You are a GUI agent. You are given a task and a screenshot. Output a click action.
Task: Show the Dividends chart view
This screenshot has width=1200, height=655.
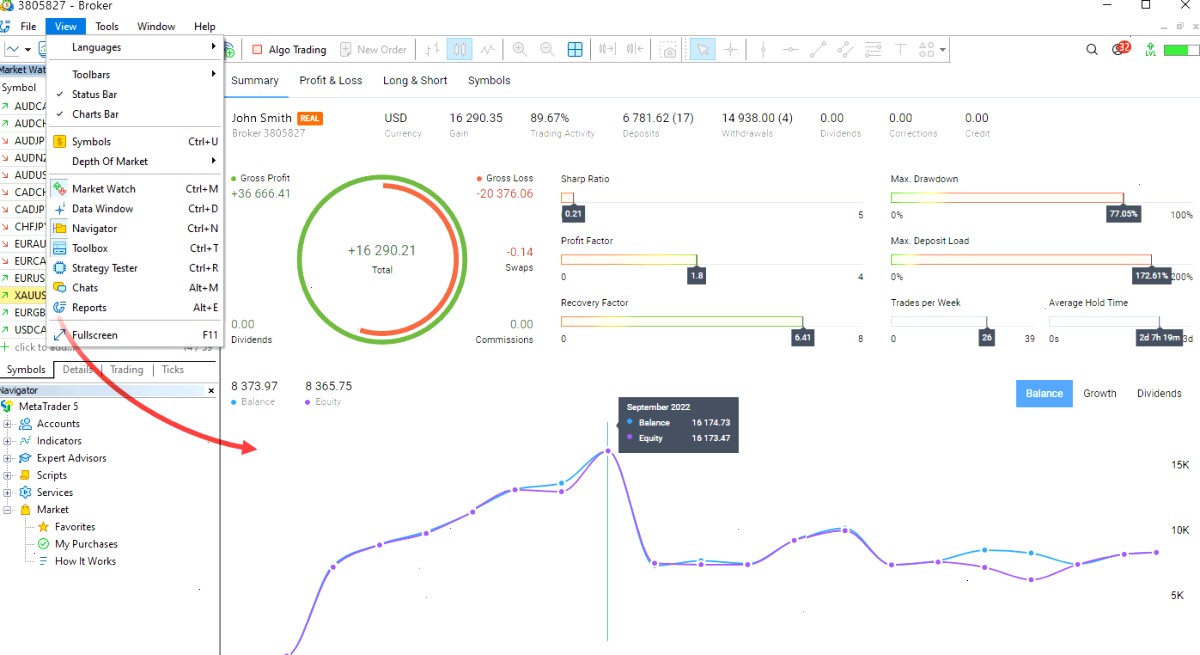tap(1159, 393)
